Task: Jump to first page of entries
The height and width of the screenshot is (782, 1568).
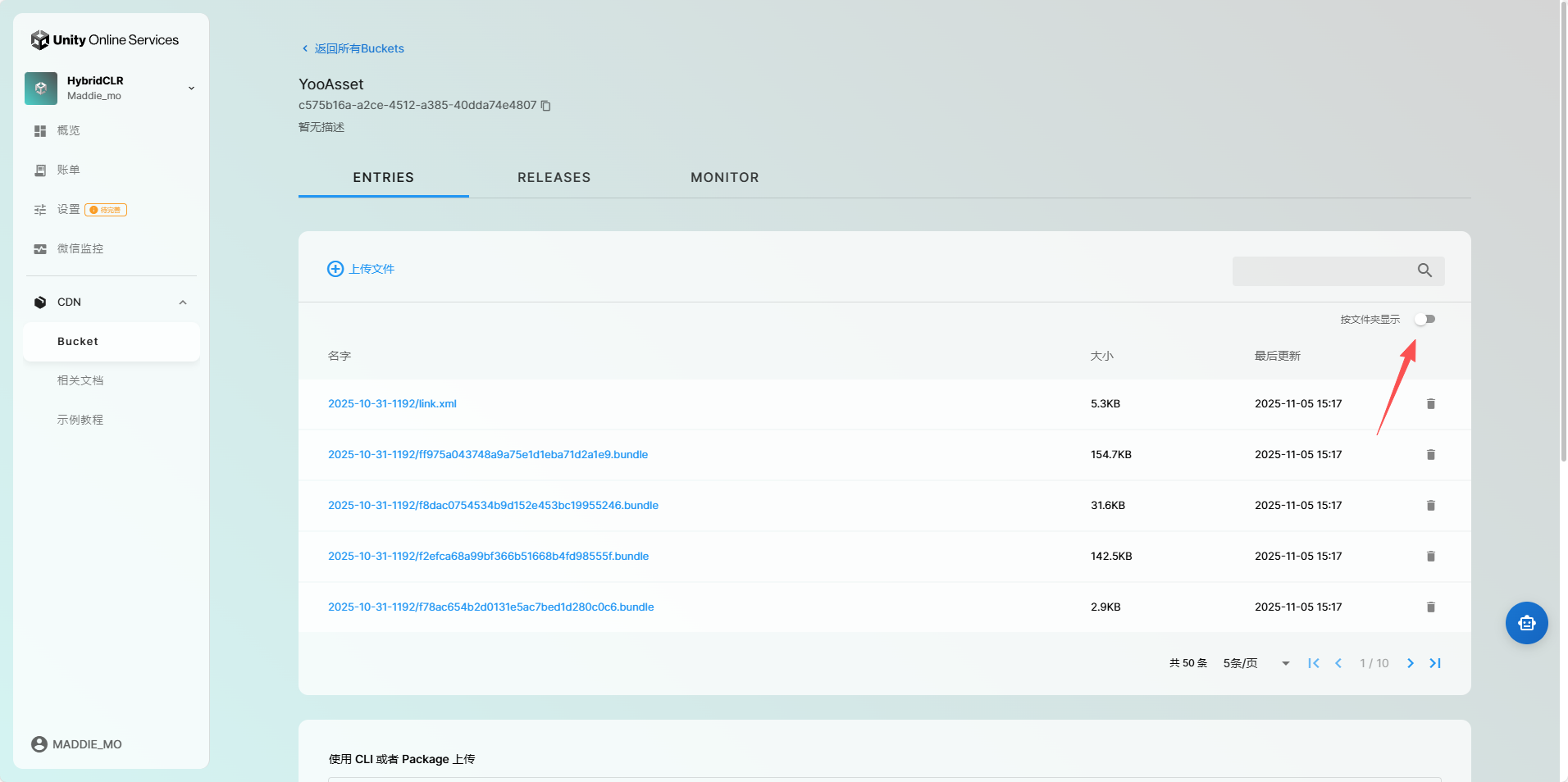Action: [1314, 663]
